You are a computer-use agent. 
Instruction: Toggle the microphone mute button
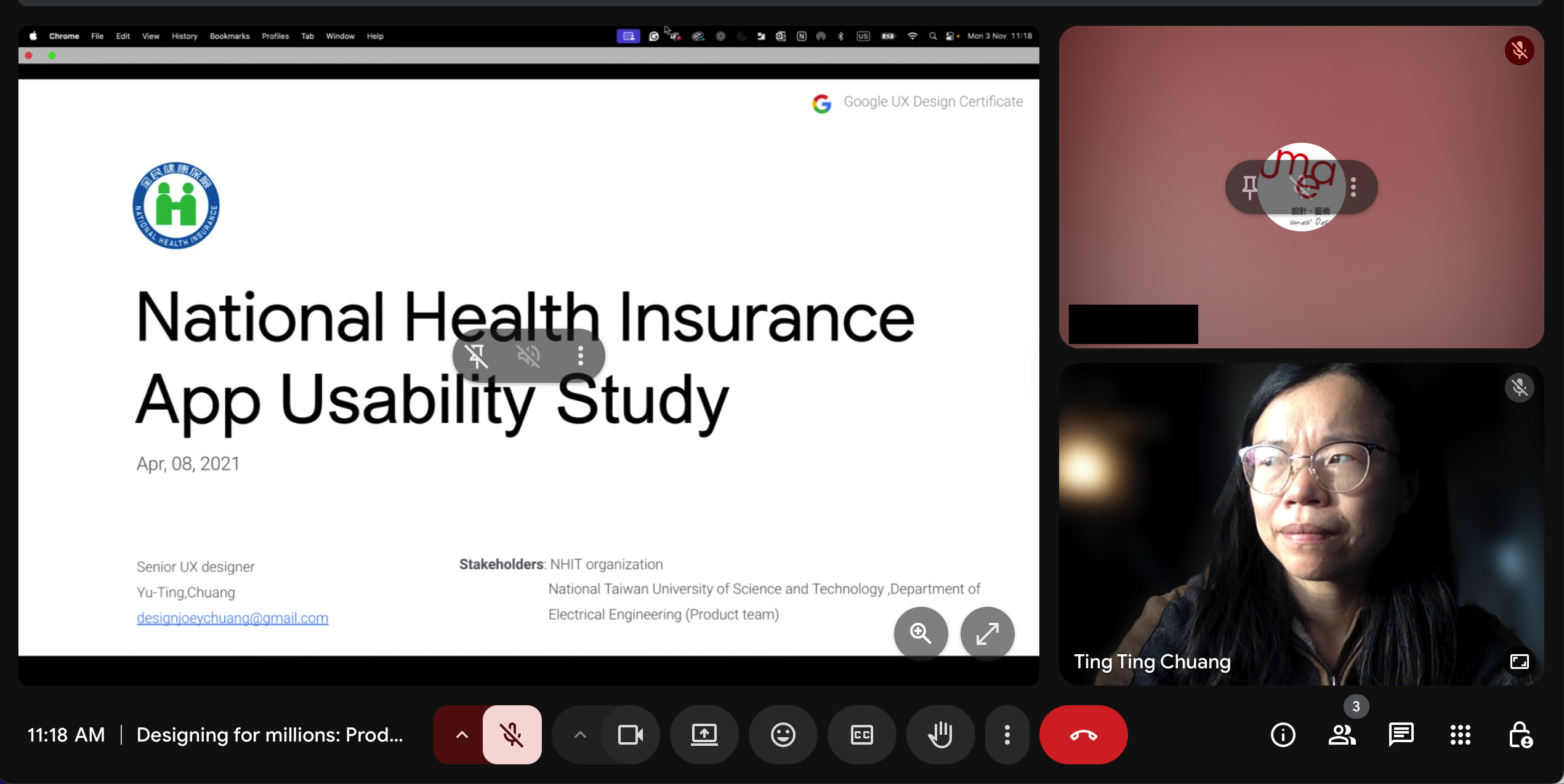click(x=512, y=734)
